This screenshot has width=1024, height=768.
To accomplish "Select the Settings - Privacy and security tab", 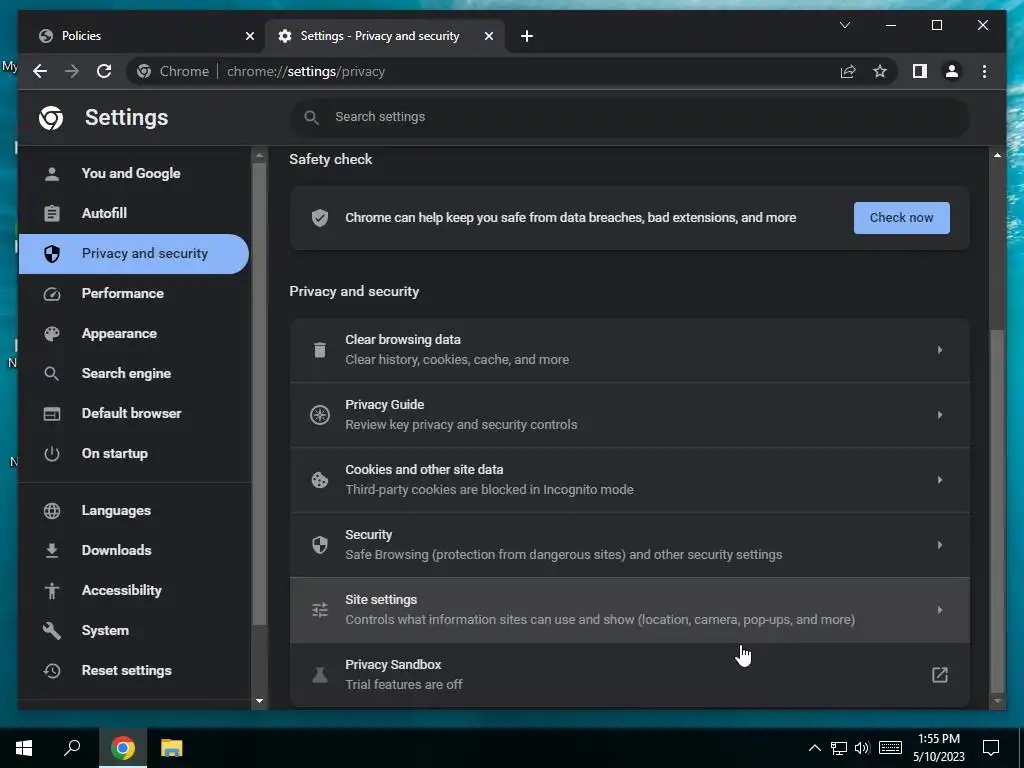I will point(385,36).
